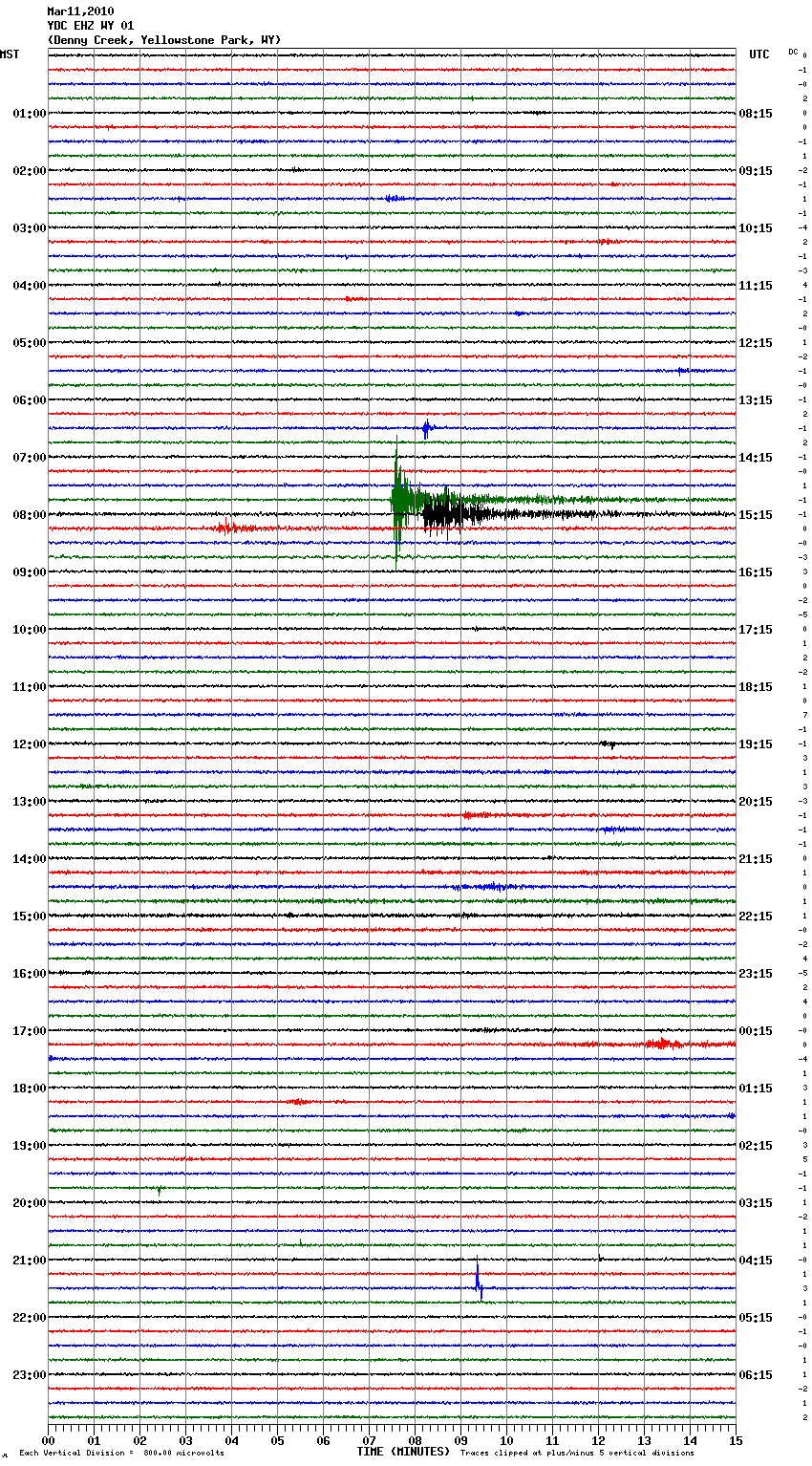Click minute tick label "08" on bottom axis
The height and width of the screenshot is (1466, 812).
(415, 1440)
